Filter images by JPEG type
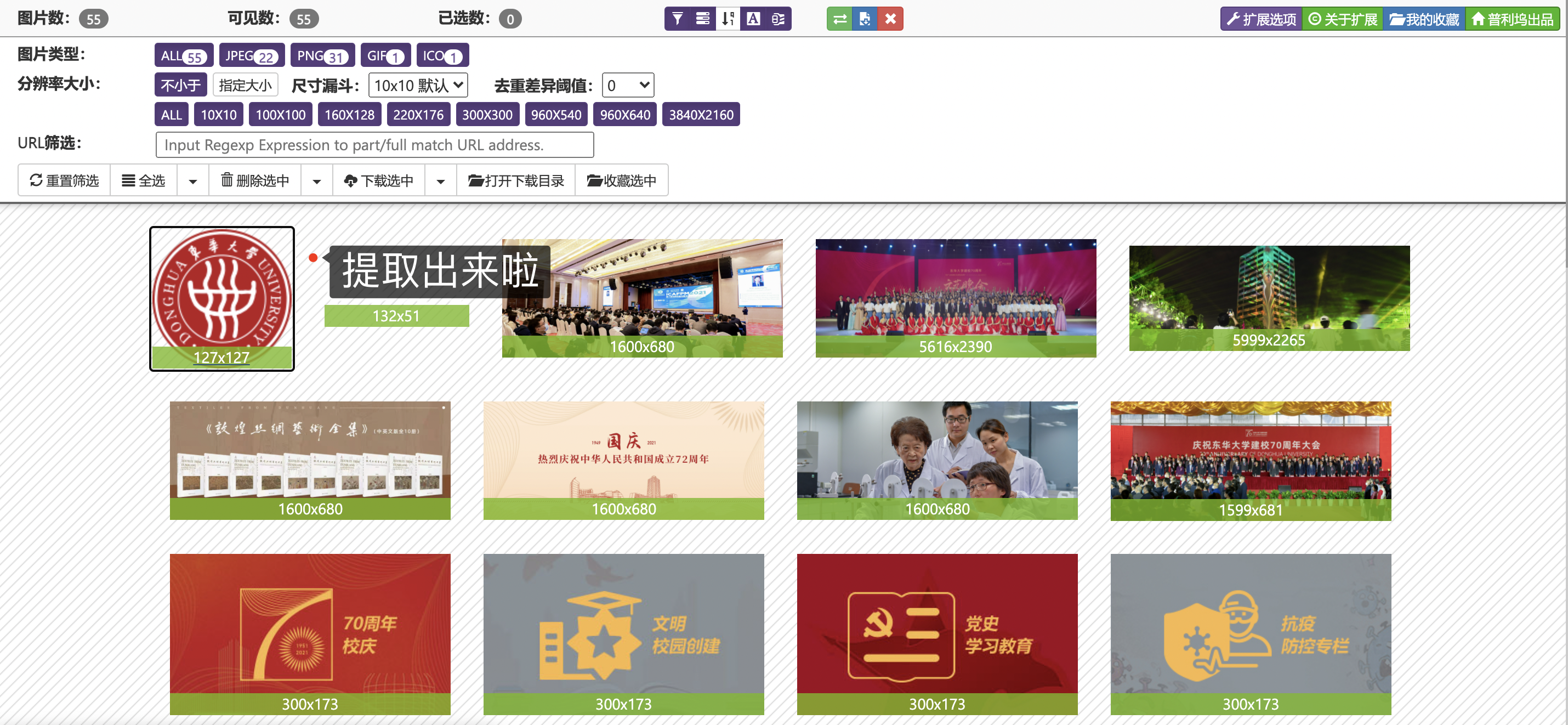This screenshot has height=725, width=1568. point(252,55)
